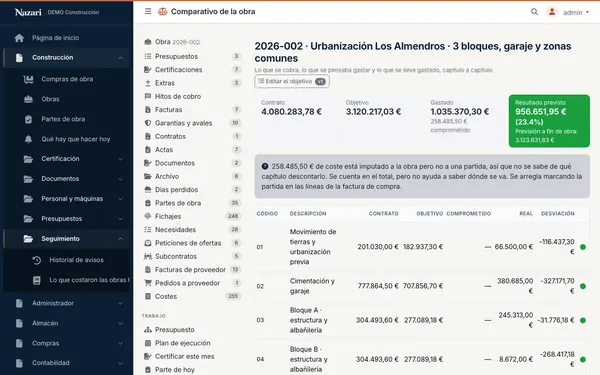Open Parte de hoy link
Screen dimensions: 600x375
point(174,370)
